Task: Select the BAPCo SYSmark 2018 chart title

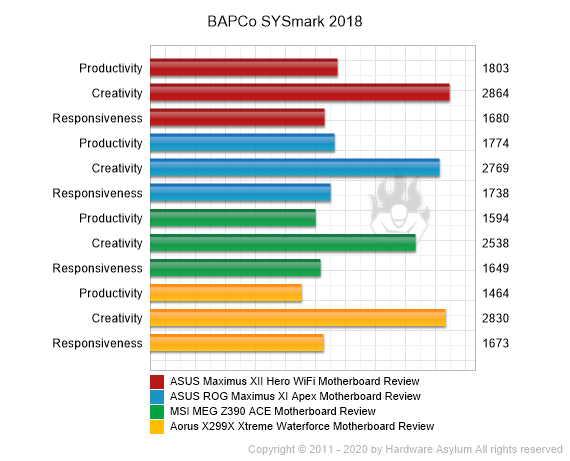Action: [x=285, y=21]
